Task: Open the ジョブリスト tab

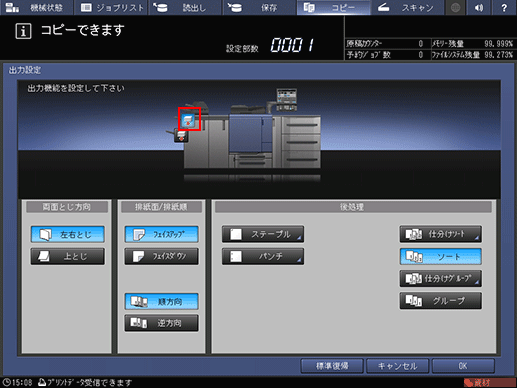Action: [x=112, y=8]
